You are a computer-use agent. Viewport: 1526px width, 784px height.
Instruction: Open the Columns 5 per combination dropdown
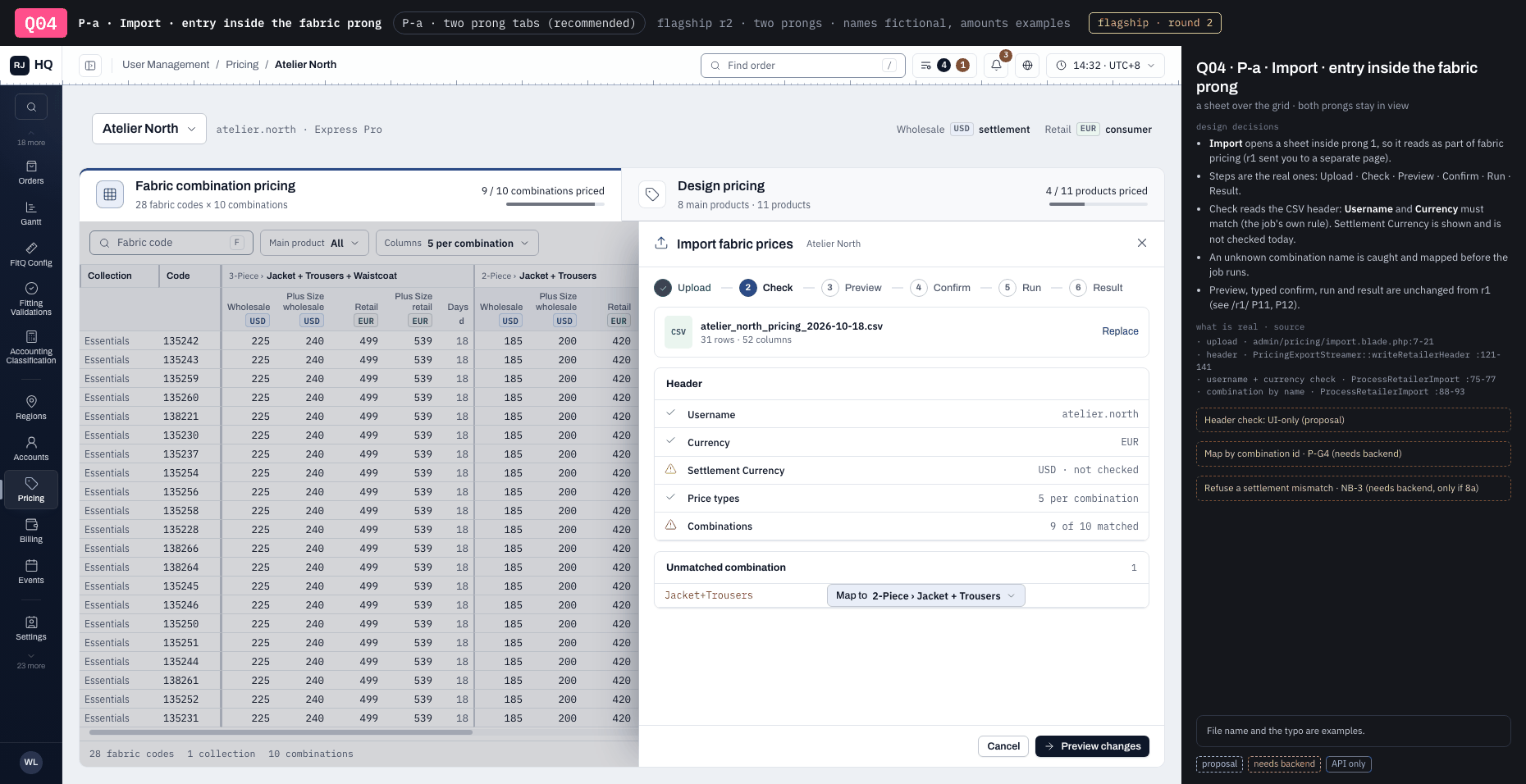[457, 243]
